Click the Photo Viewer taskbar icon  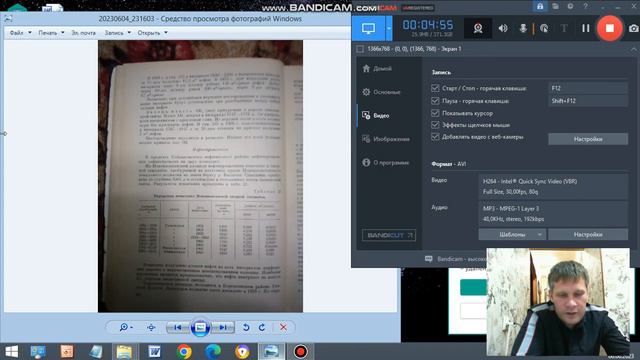(271, 351)
